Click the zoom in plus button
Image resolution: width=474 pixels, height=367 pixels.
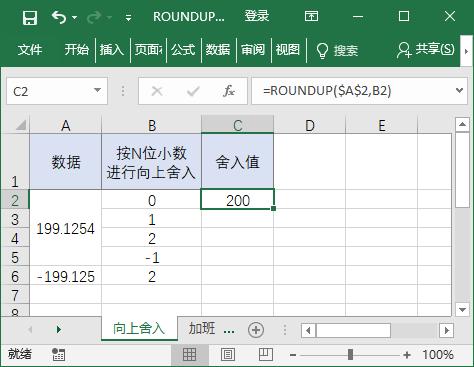(x=407, y=355)
